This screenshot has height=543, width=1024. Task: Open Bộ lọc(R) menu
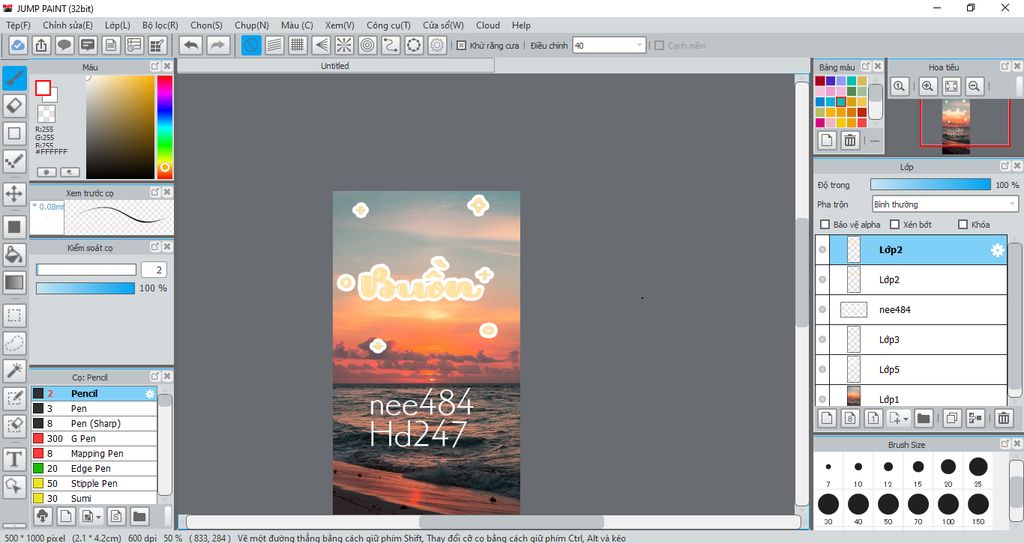[160, 25]
